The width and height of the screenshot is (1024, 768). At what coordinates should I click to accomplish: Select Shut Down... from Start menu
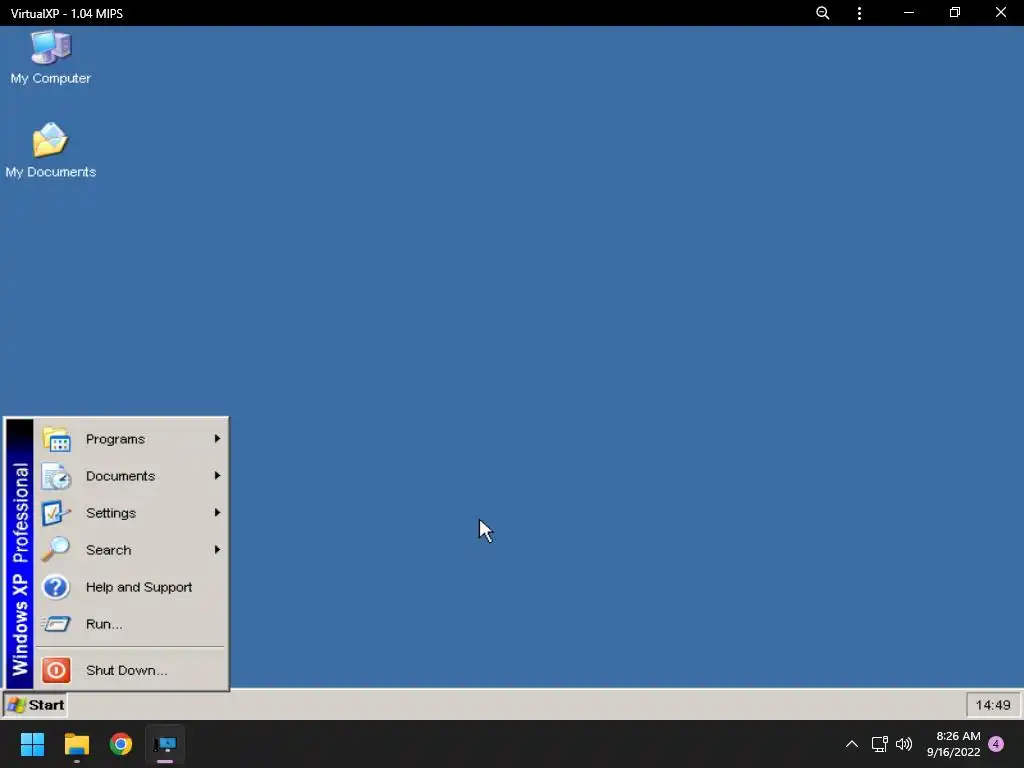[x=131, y=670]
